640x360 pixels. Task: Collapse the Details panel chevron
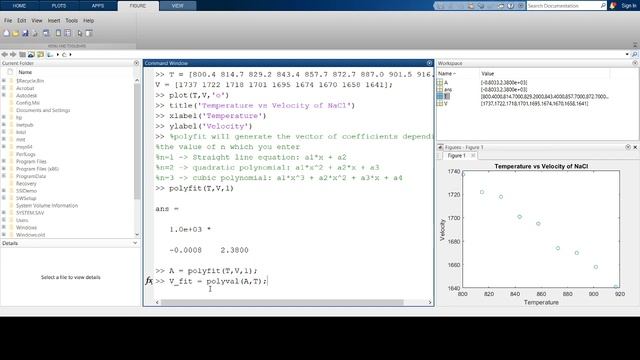[135, 243]
